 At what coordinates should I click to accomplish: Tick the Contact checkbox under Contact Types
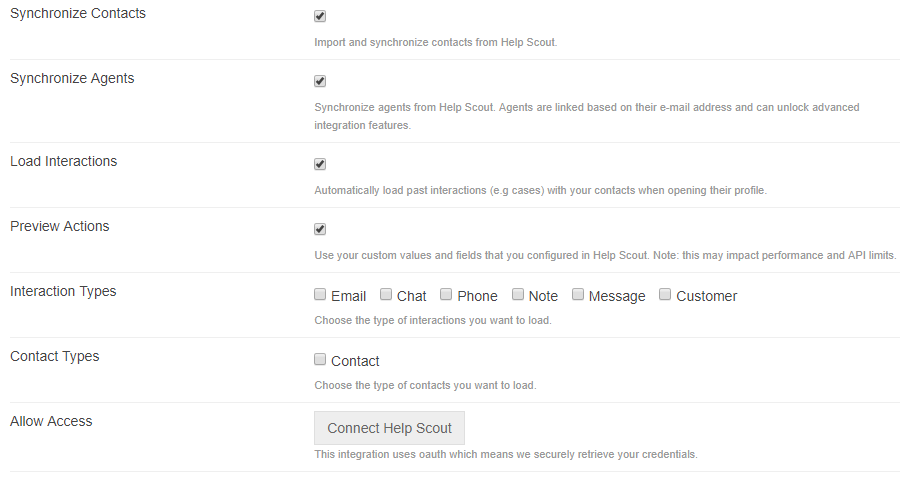coord(320,360)
